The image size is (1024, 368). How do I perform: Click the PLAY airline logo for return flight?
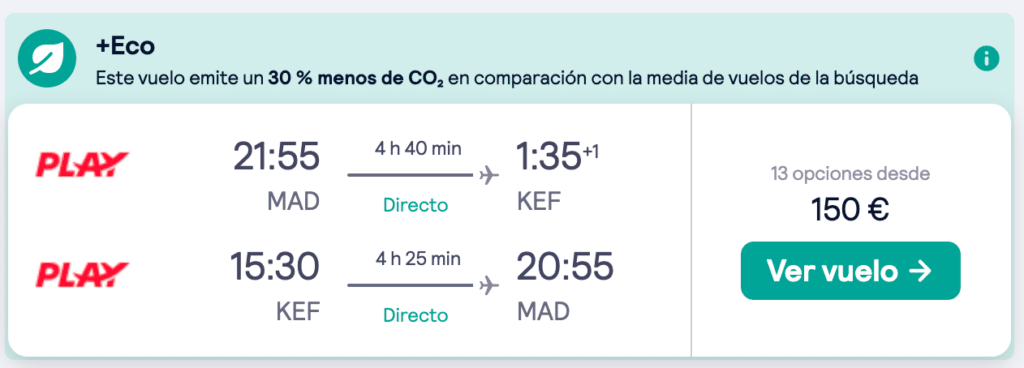[82, 274]
